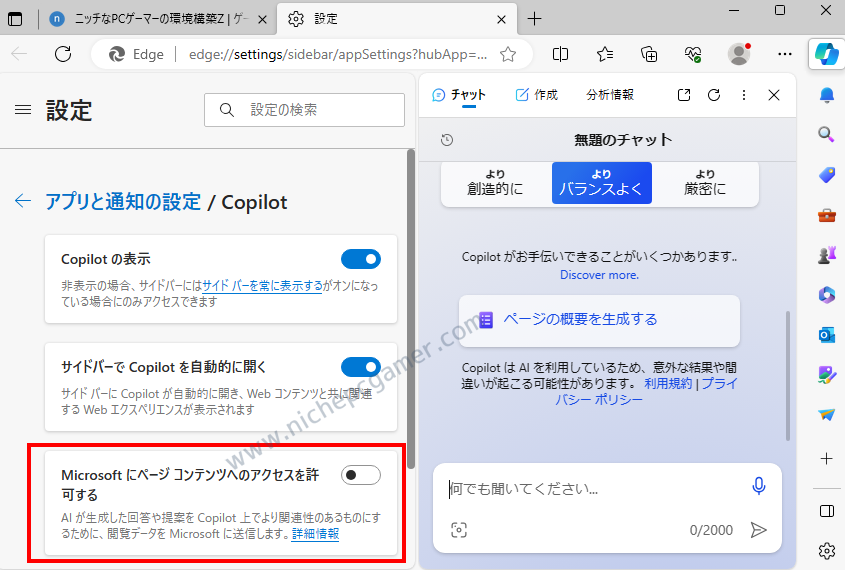Open the user profile avatar
Image resolution: width=845 pixels, height=570 pixels.
[739, 54]
